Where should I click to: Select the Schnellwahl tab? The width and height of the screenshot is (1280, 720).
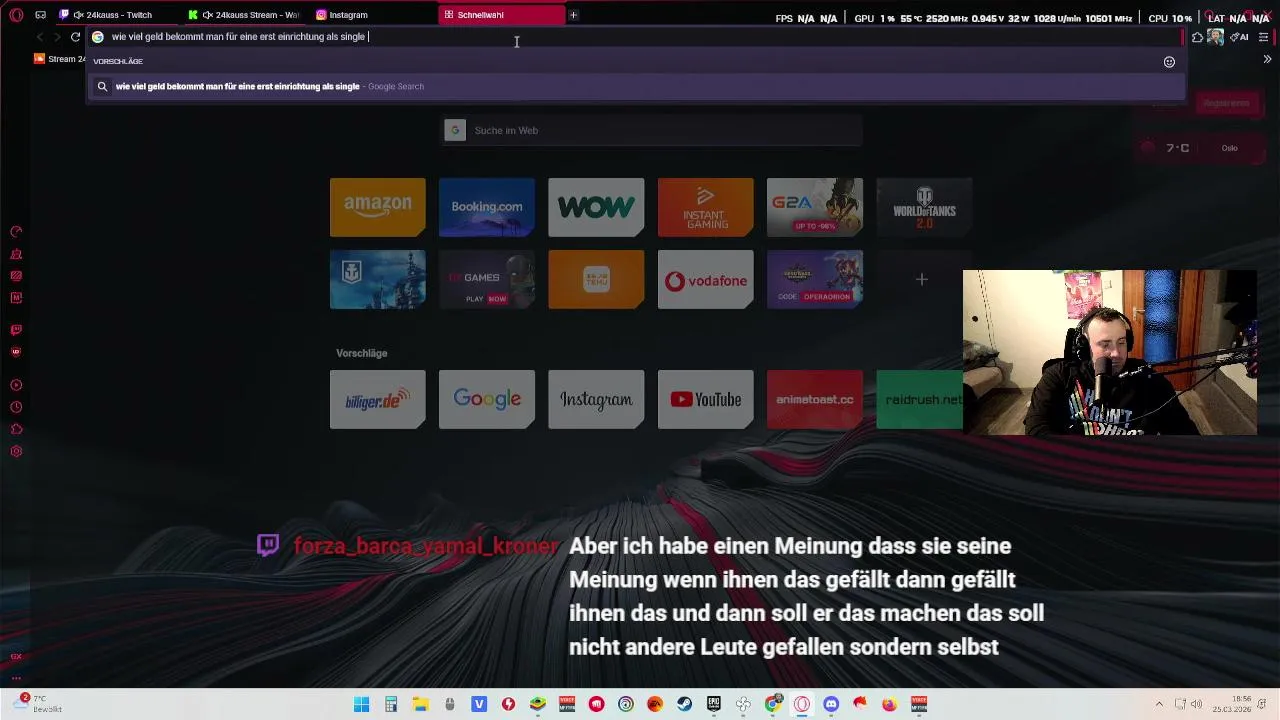pos(502,15)
